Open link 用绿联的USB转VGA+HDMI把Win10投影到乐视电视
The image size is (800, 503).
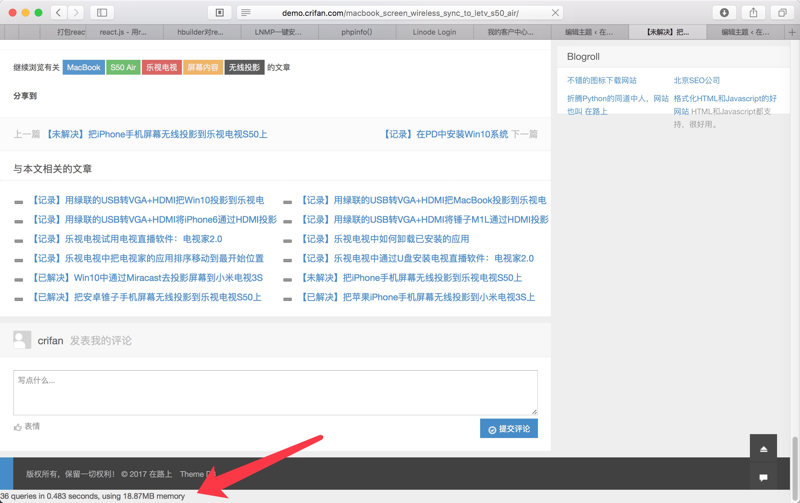coord(147,200)
